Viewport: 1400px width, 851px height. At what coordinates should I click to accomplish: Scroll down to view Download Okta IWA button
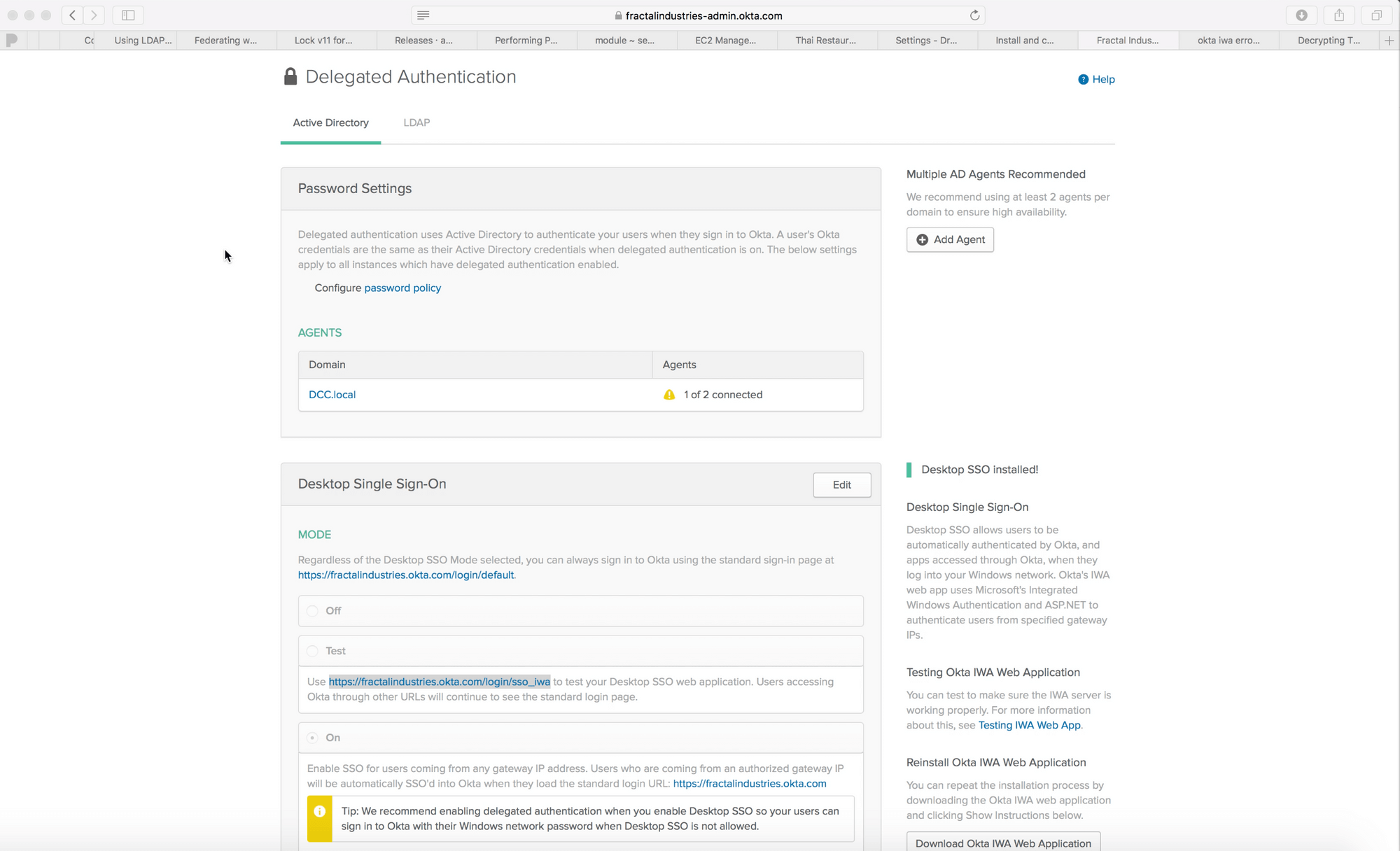pos(1003,843)
